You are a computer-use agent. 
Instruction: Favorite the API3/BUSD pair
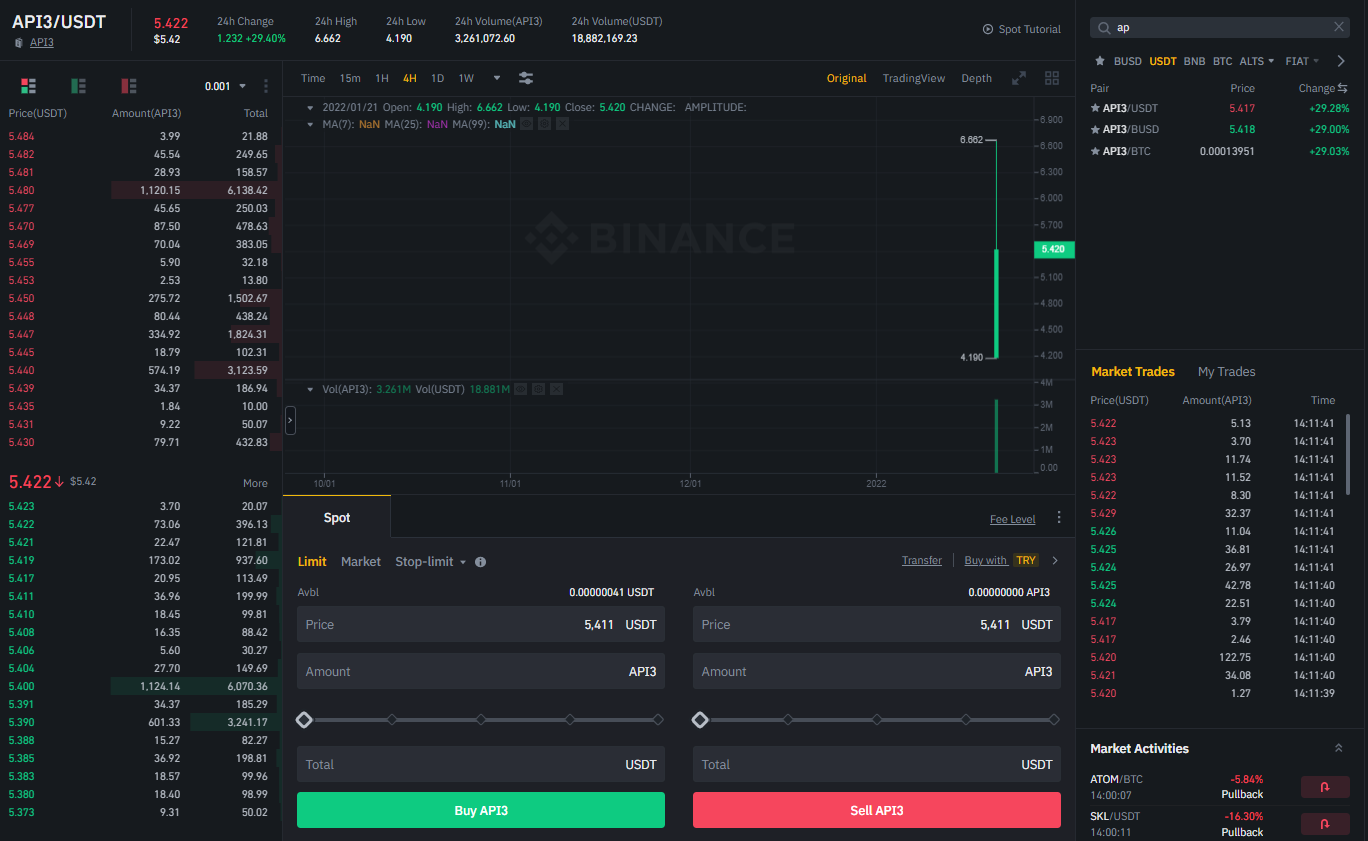[1095, 129]
